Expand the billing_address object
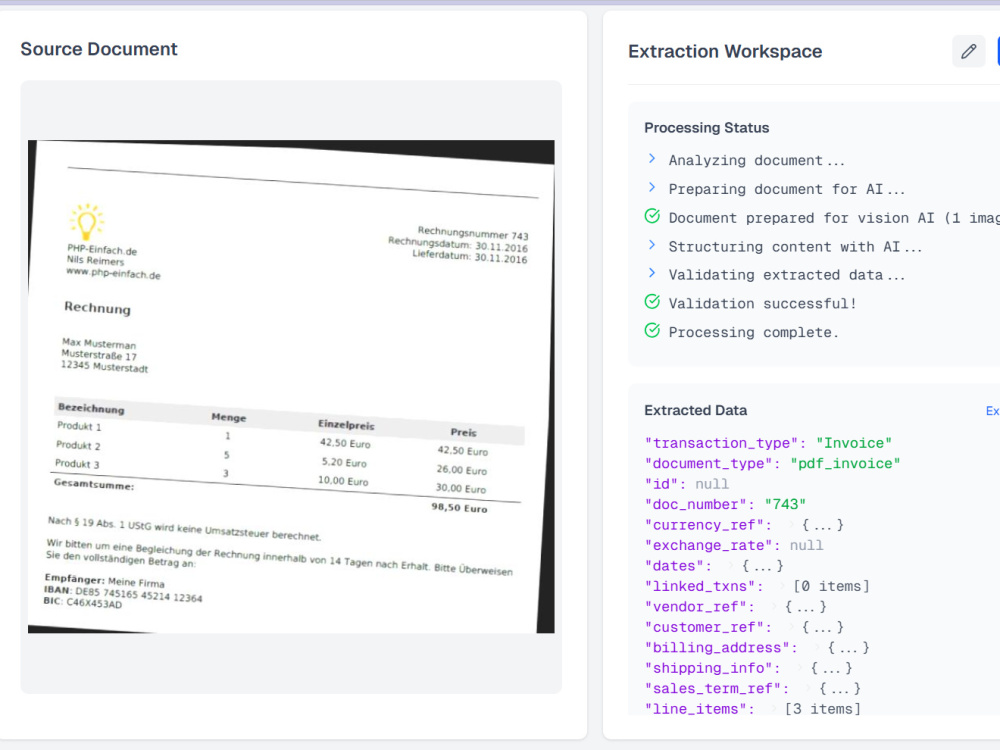The image size is (1000, 750). click(818, 647)
